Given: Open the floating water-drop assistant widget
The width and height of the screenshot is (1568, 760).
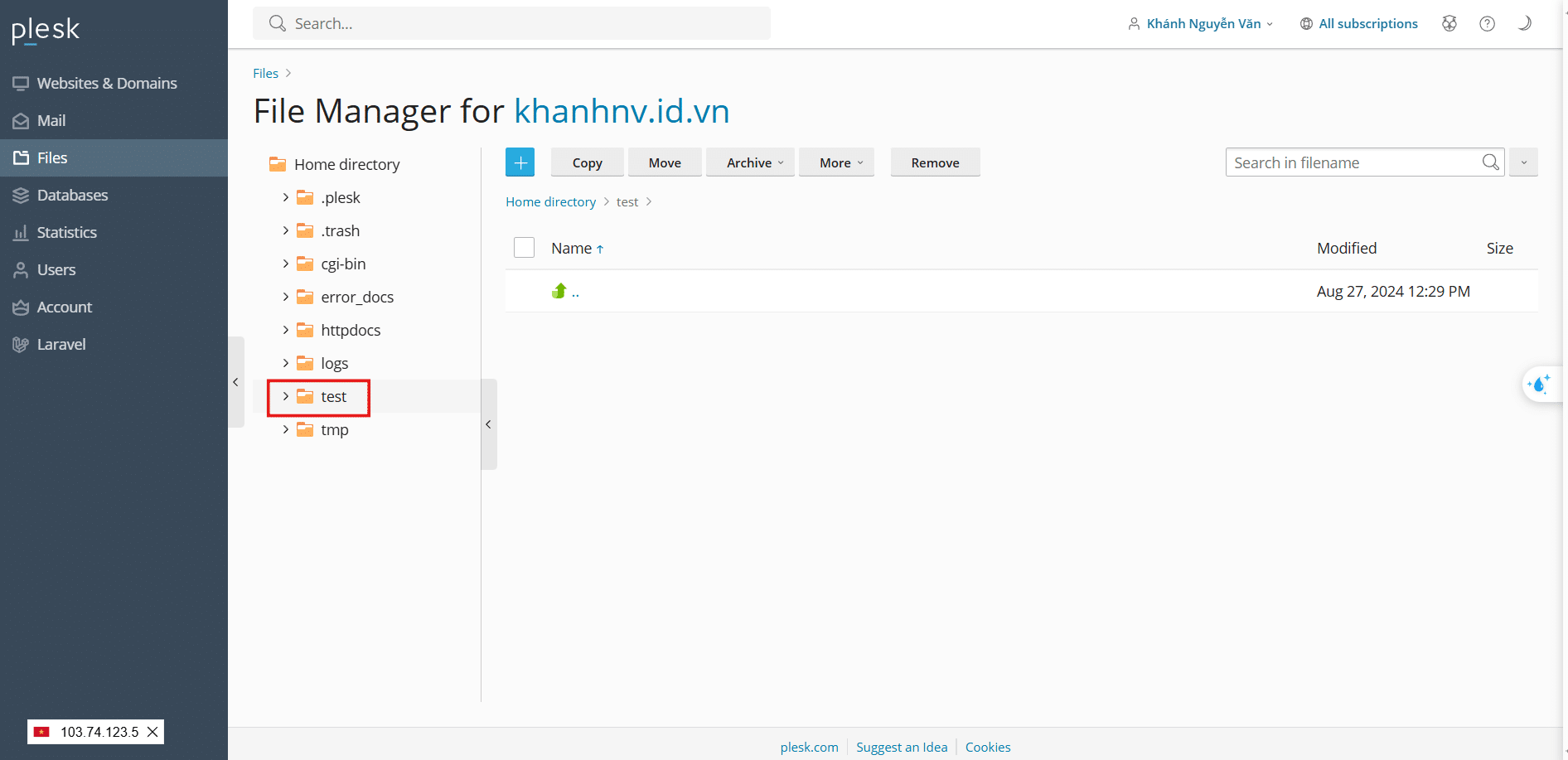Looking at the screenshot, I should tap(1541, 385).
